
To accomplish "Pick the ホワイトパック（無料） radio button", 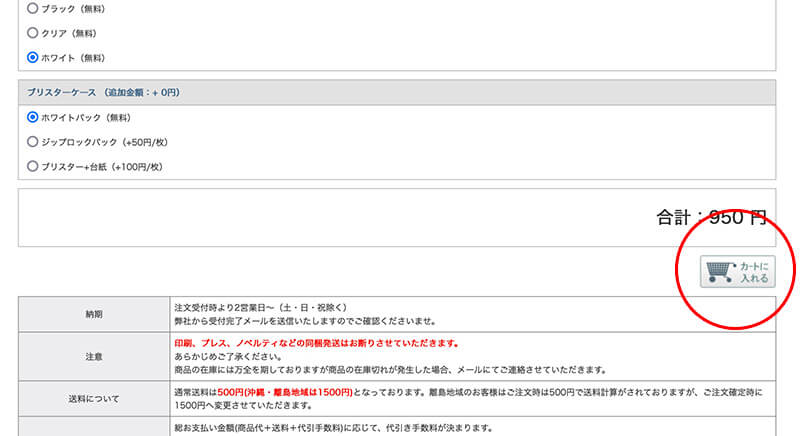I will 32,117.
